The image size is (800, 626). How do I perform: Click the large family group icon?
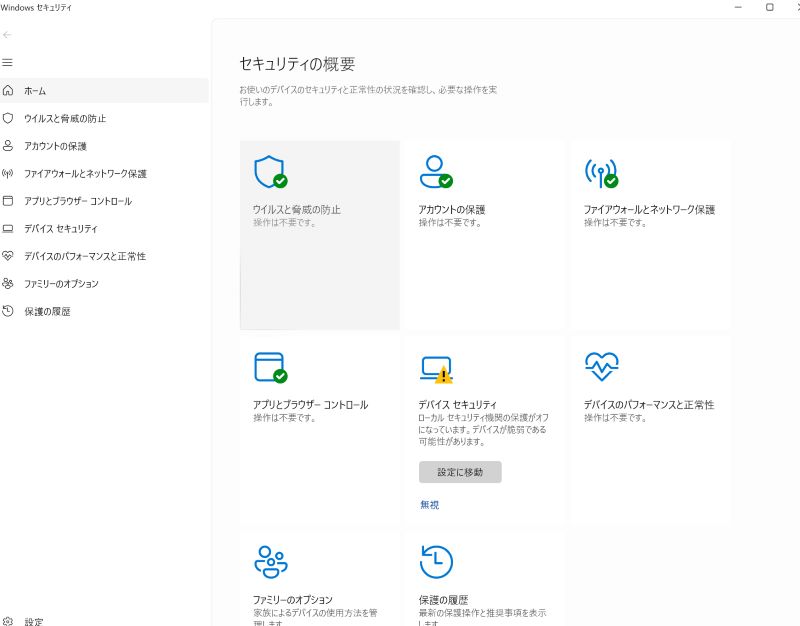tap(271, 562)
